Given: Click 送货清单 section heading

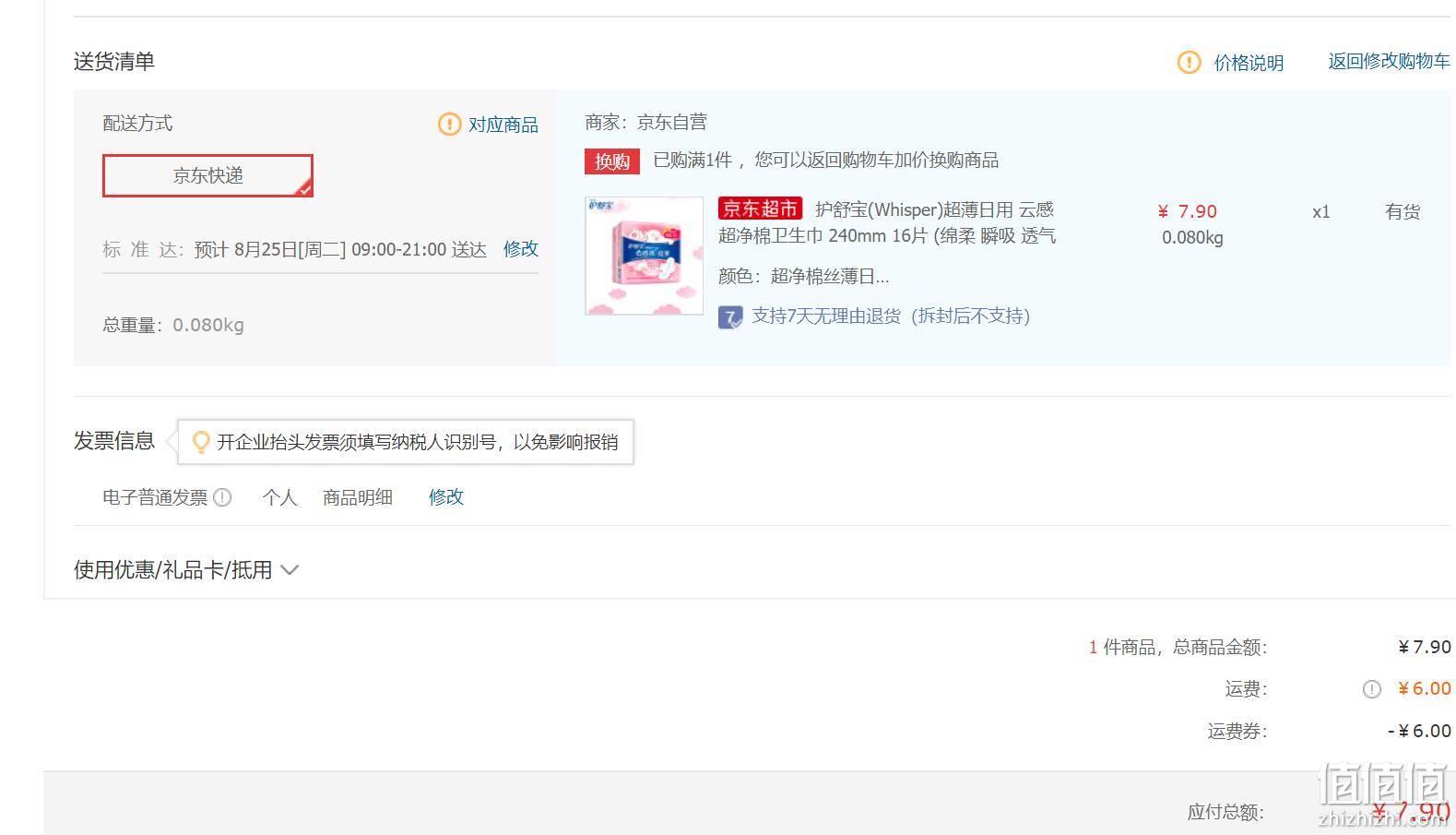Looking at the screenshot, I should [114, 61].
